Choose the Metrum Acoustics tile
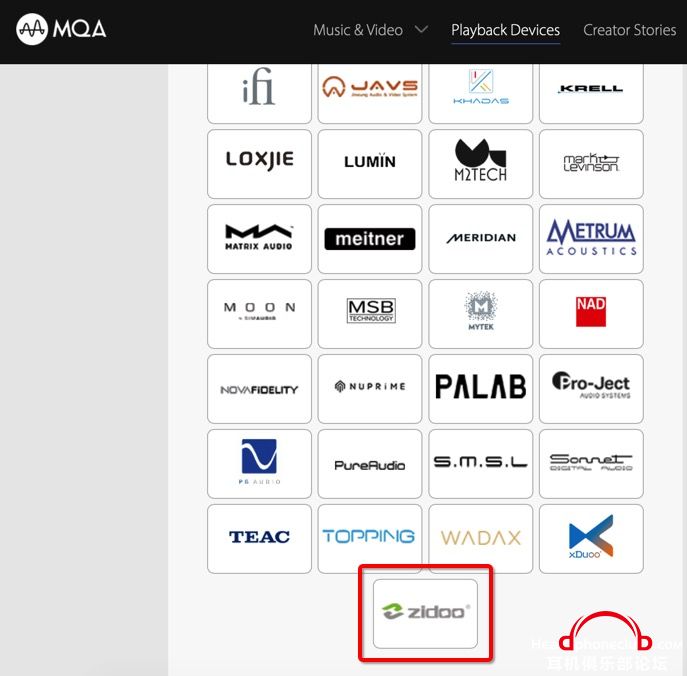 (x=591, y=239)
